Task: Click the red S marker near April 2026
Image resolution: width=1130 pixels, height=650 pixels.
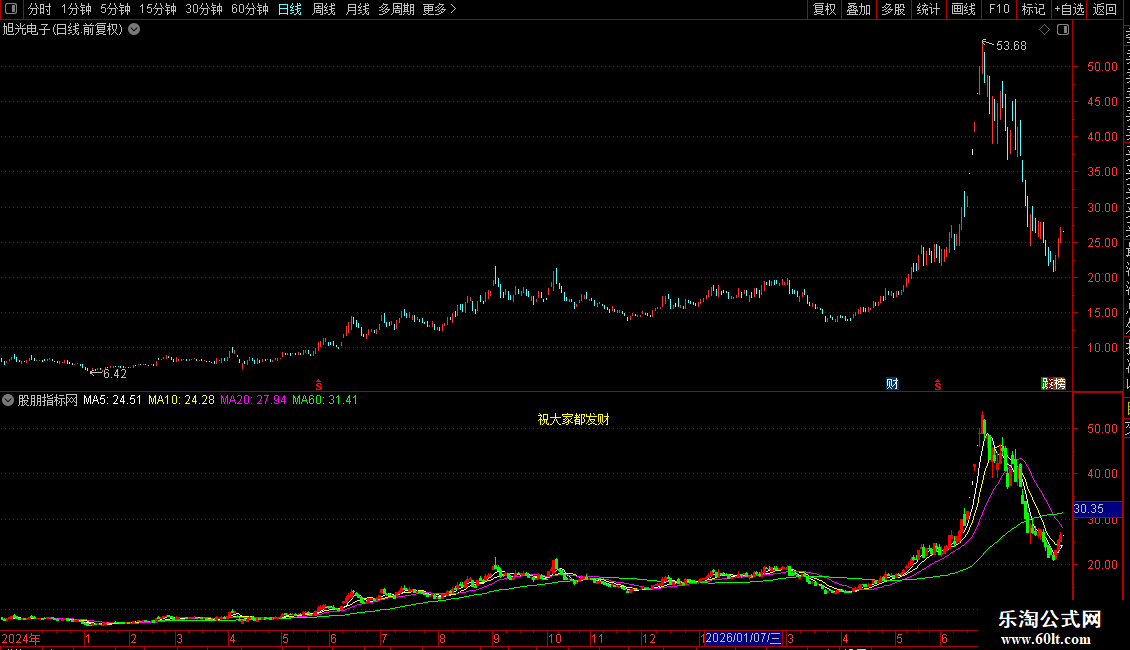Action: (x=938, y=385)
